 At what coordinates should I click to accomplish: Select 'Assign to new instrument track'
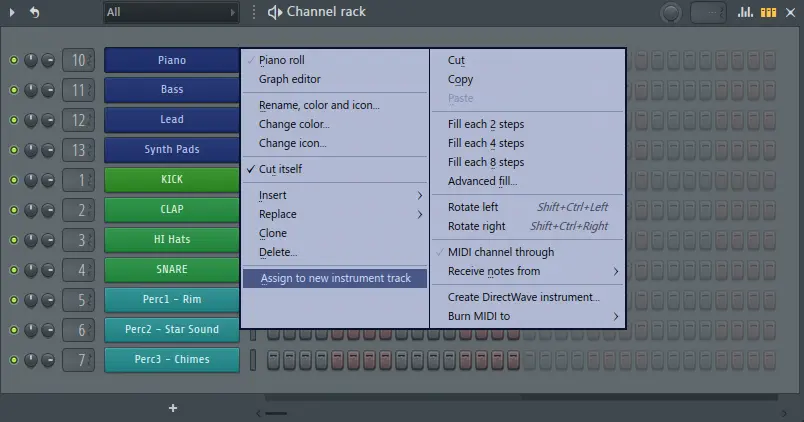point(335,278)
